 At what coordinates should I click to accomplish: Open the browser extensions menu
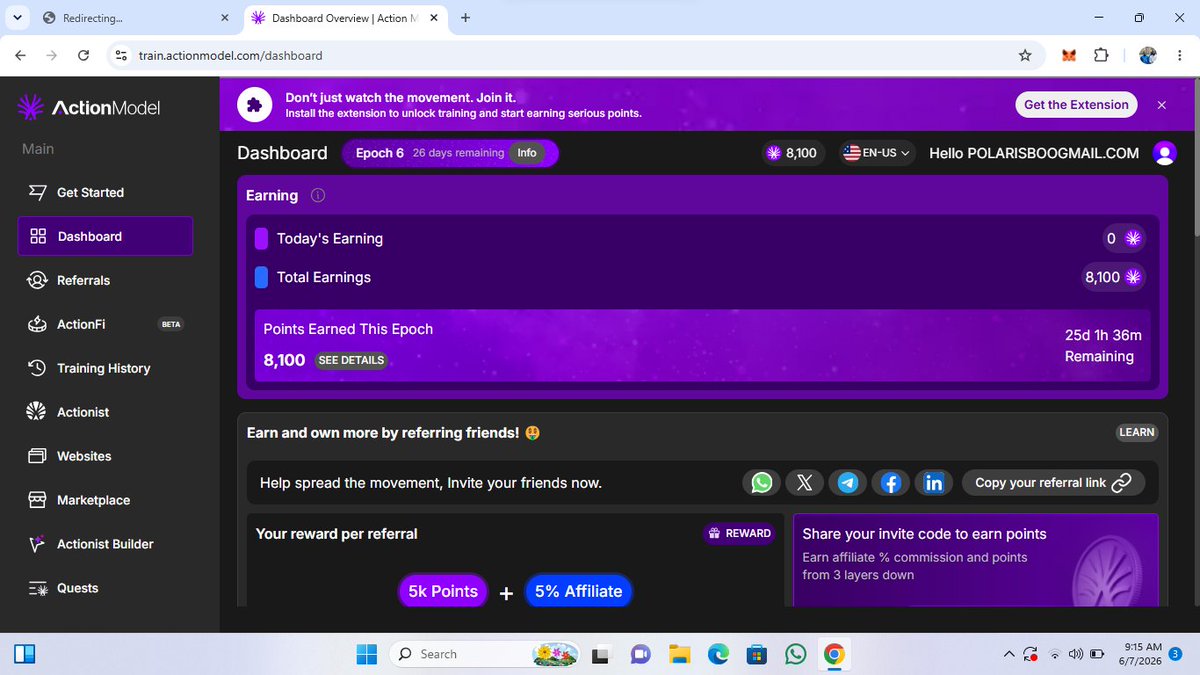click(1101, 56)
